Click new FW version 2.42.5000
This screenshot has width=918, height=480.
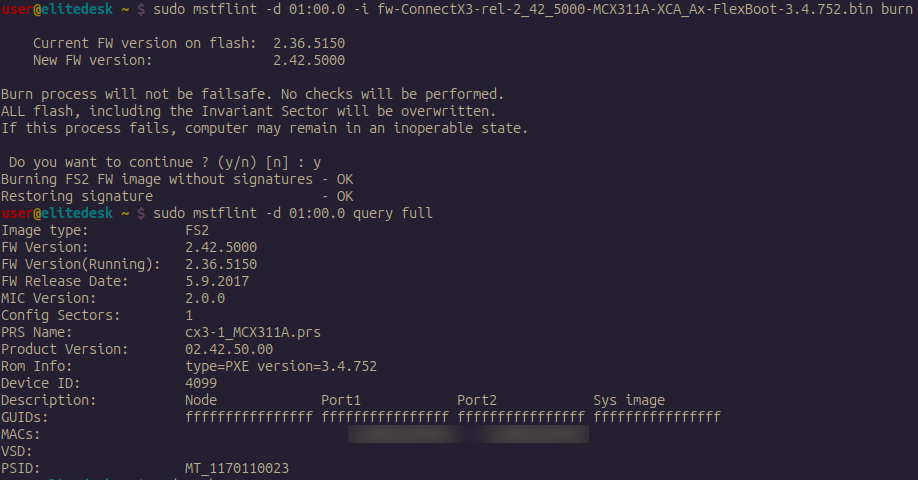(309, 60)
